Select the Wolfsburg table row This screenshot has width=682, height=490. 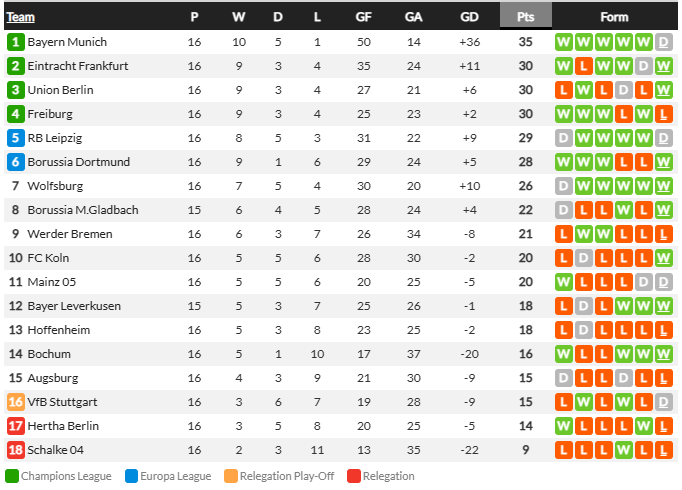[x=341, y=186]
